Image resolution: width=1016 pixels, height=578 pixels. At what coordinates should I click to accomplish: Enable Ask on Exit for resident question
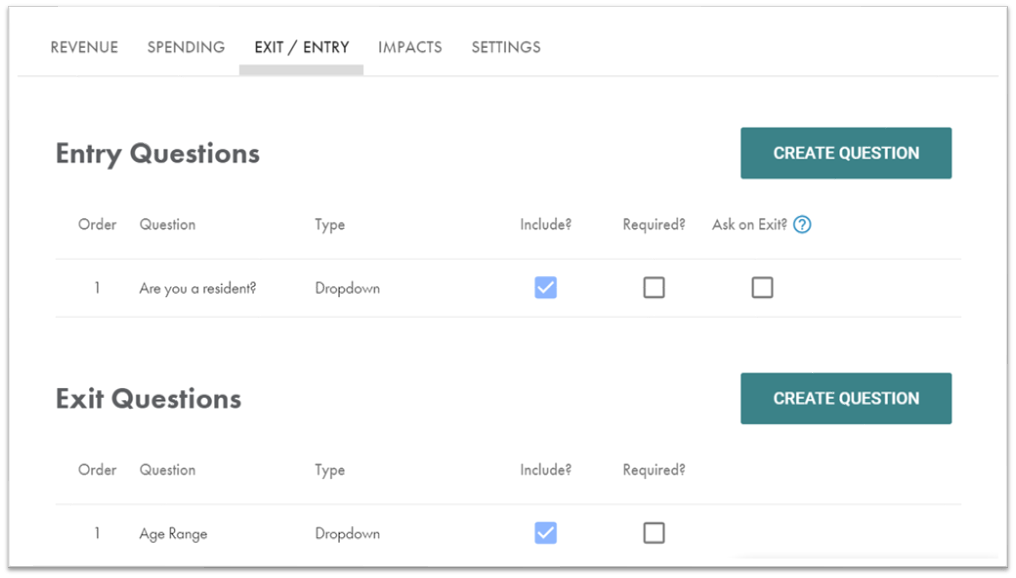(762, 288)
